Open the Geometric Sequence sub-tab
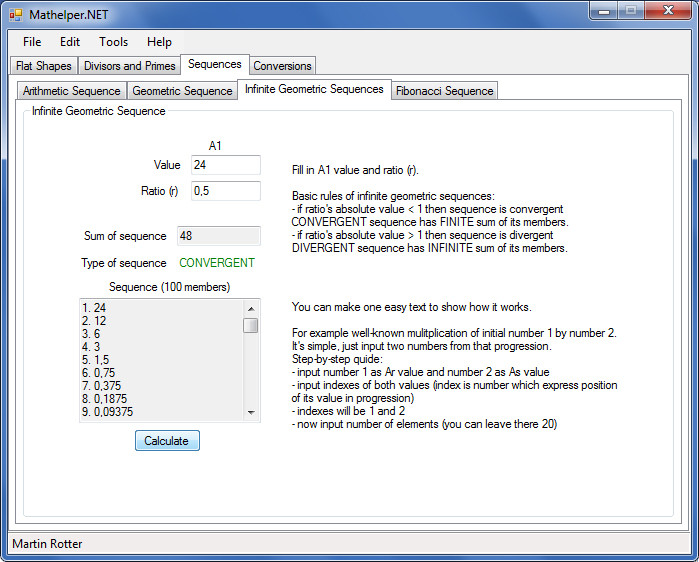The height and width of the screenshot is (562, 699). (182, 91)
